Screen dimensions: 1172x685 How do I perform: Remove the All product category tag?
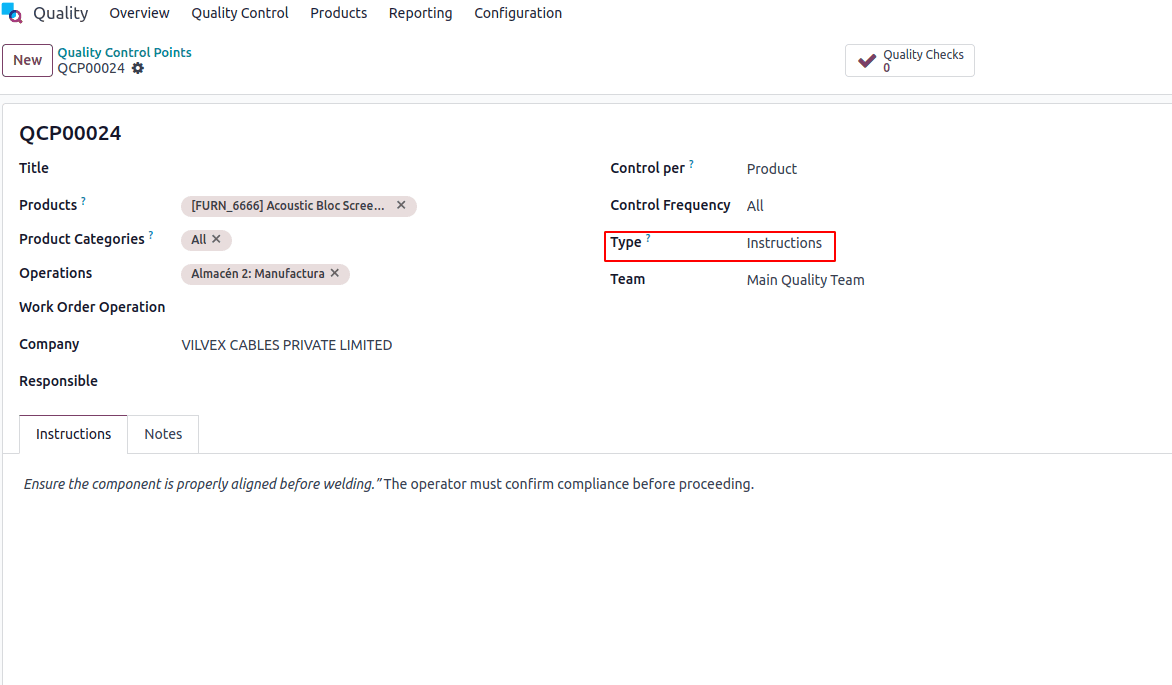click(x=217, y=239)
